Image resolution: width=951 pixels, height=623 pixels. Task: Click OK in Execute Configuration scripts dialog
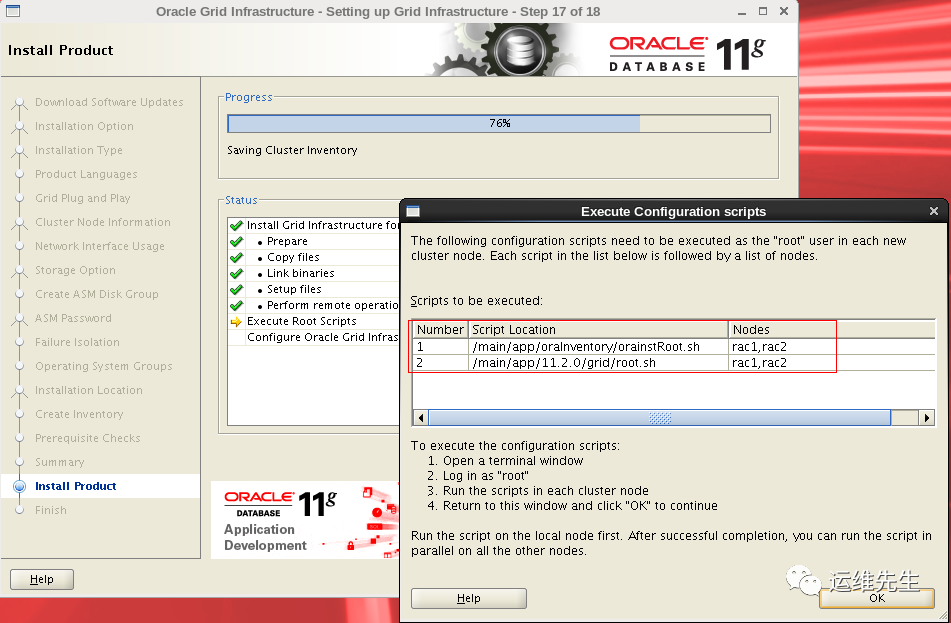coord(876,598)
